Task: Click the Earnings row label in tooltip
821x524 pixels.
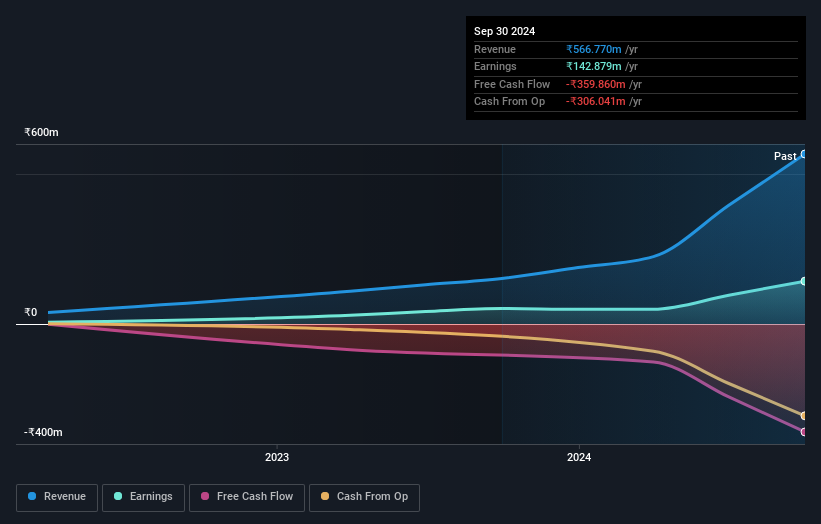Action: point(495,66)
